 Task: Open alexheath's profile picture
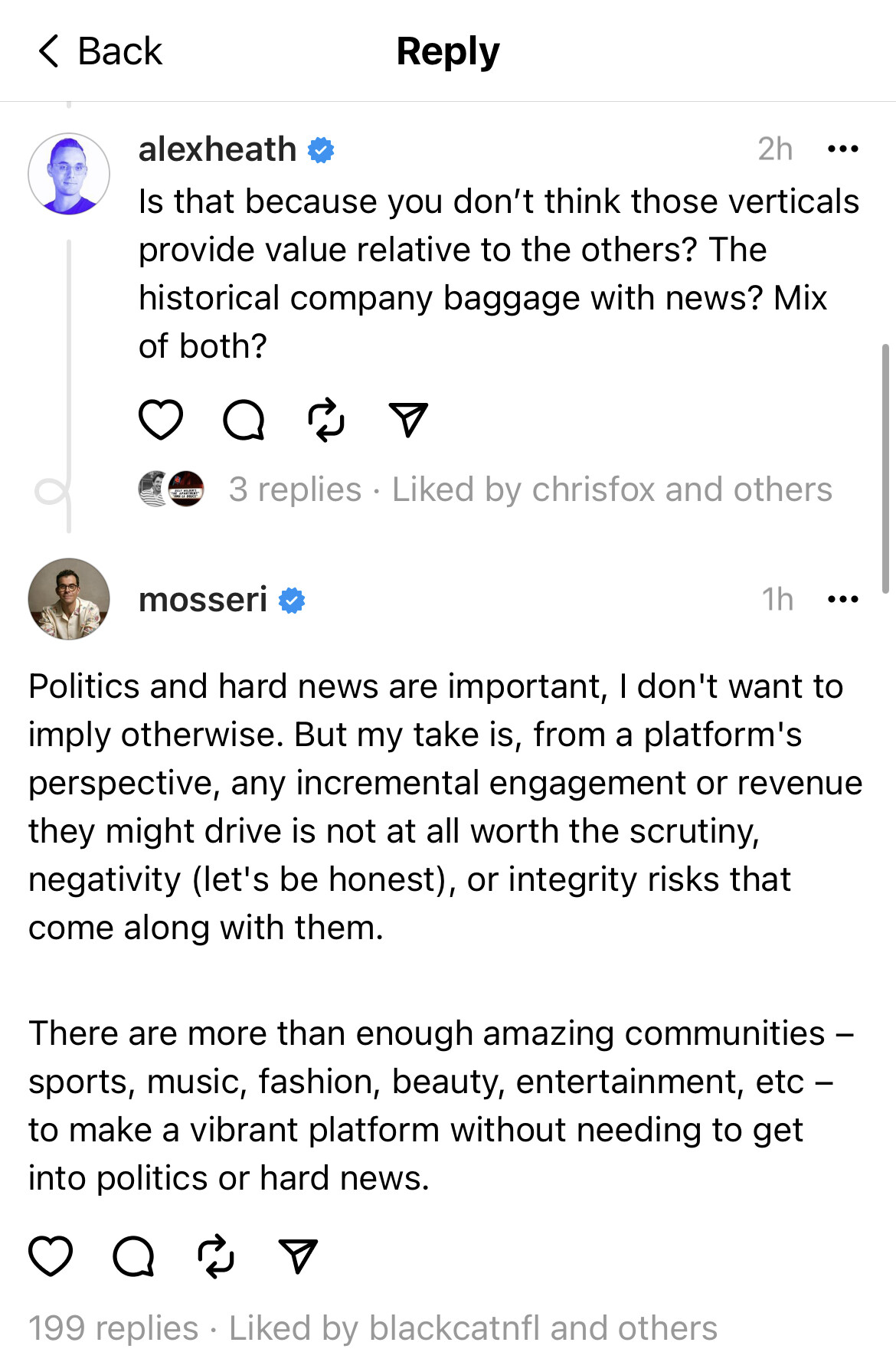click(69, 174)
